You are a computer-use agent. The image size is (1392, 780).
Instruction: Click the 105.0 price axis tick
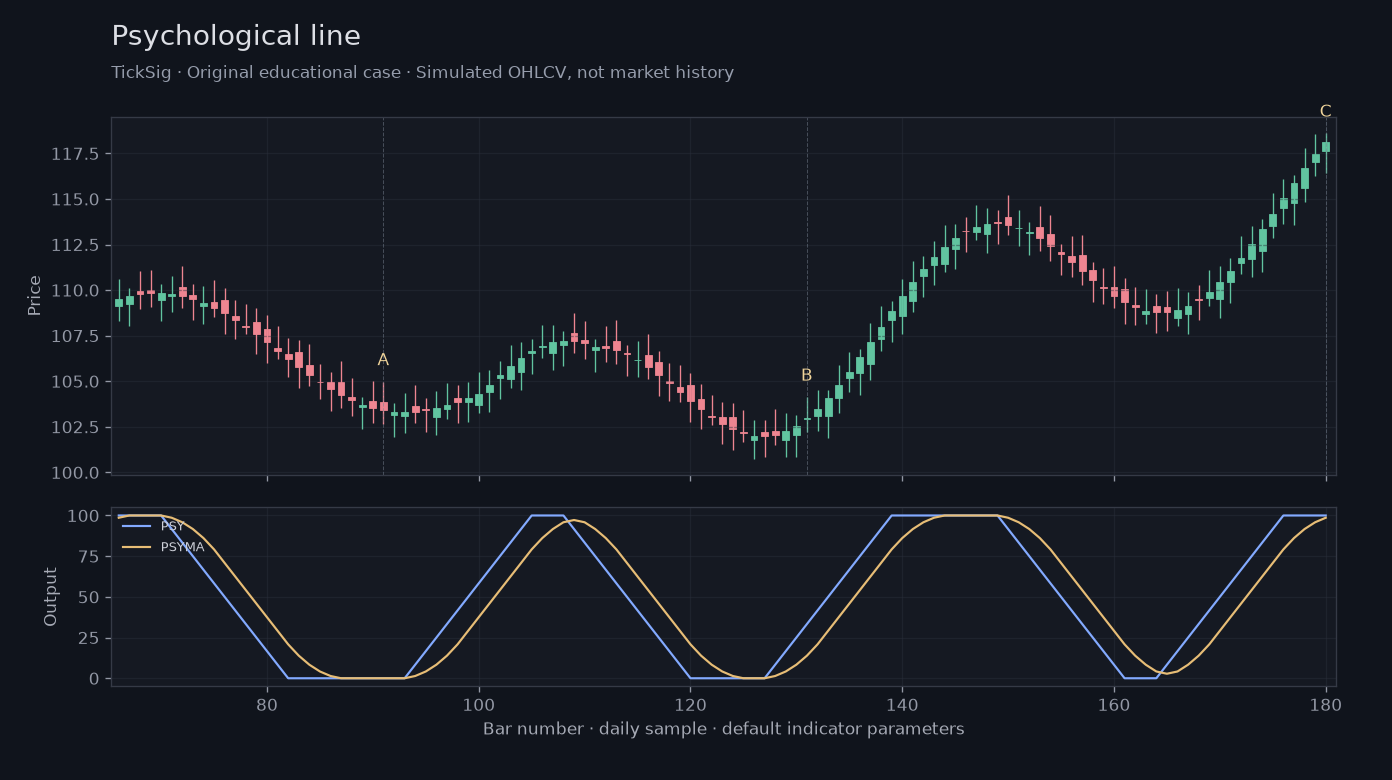point(76,382)
